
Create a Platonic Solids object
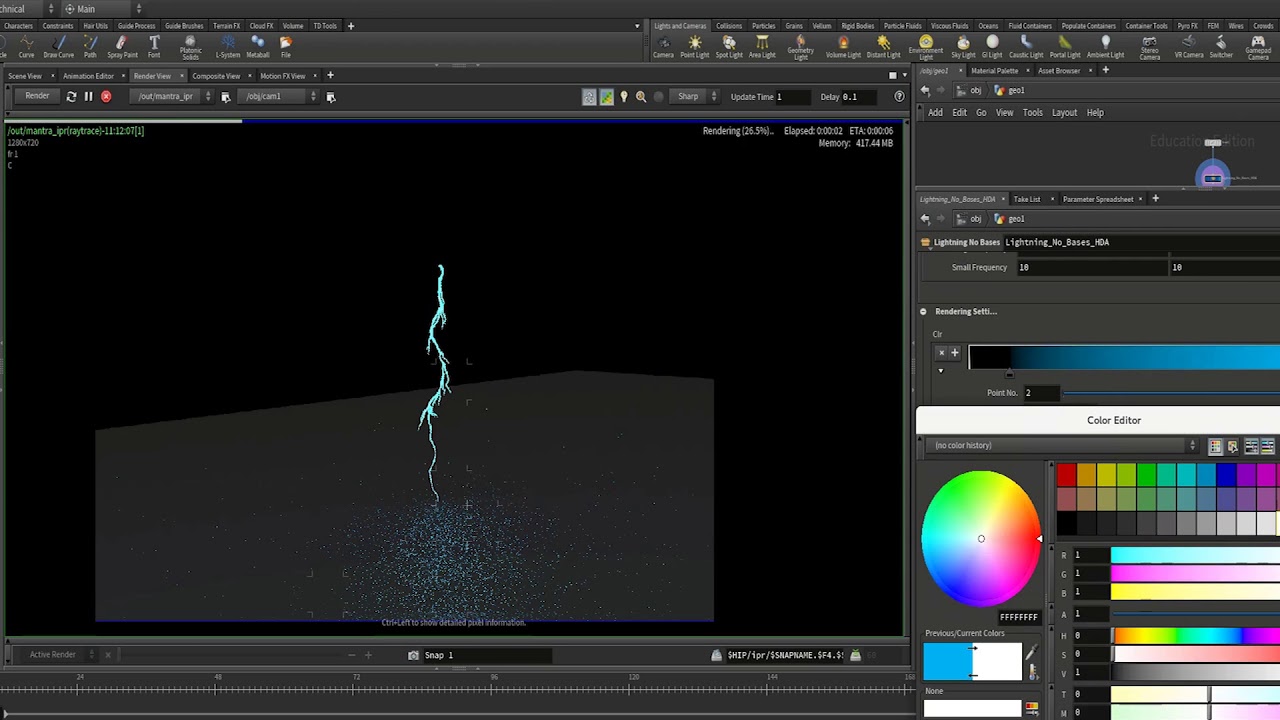tap(190, 47)
